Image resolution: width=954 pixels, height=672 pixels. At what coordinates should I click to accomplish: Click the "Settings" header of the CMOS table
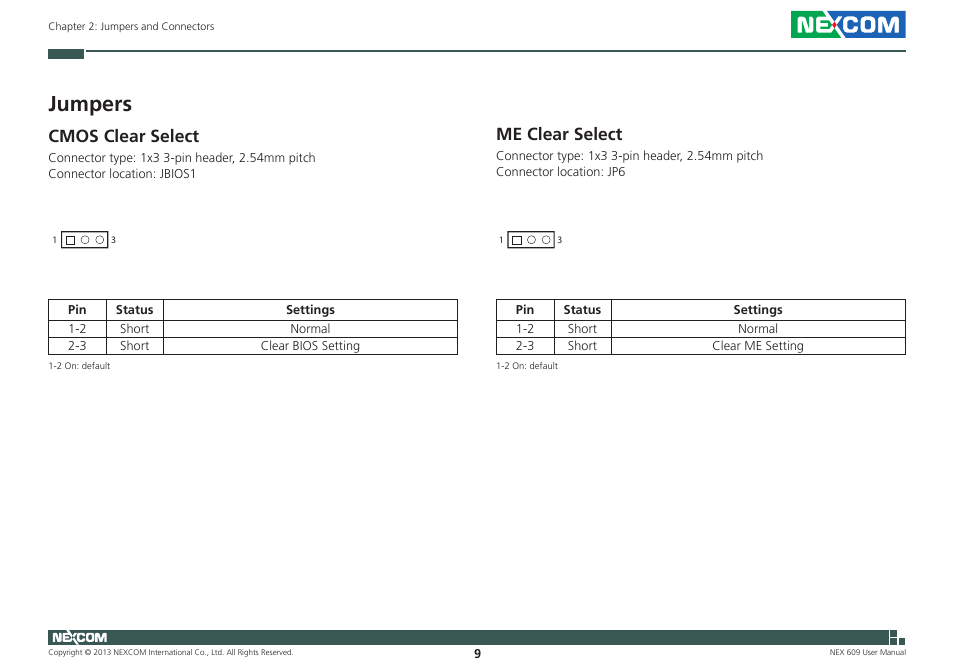pos(310,310)
